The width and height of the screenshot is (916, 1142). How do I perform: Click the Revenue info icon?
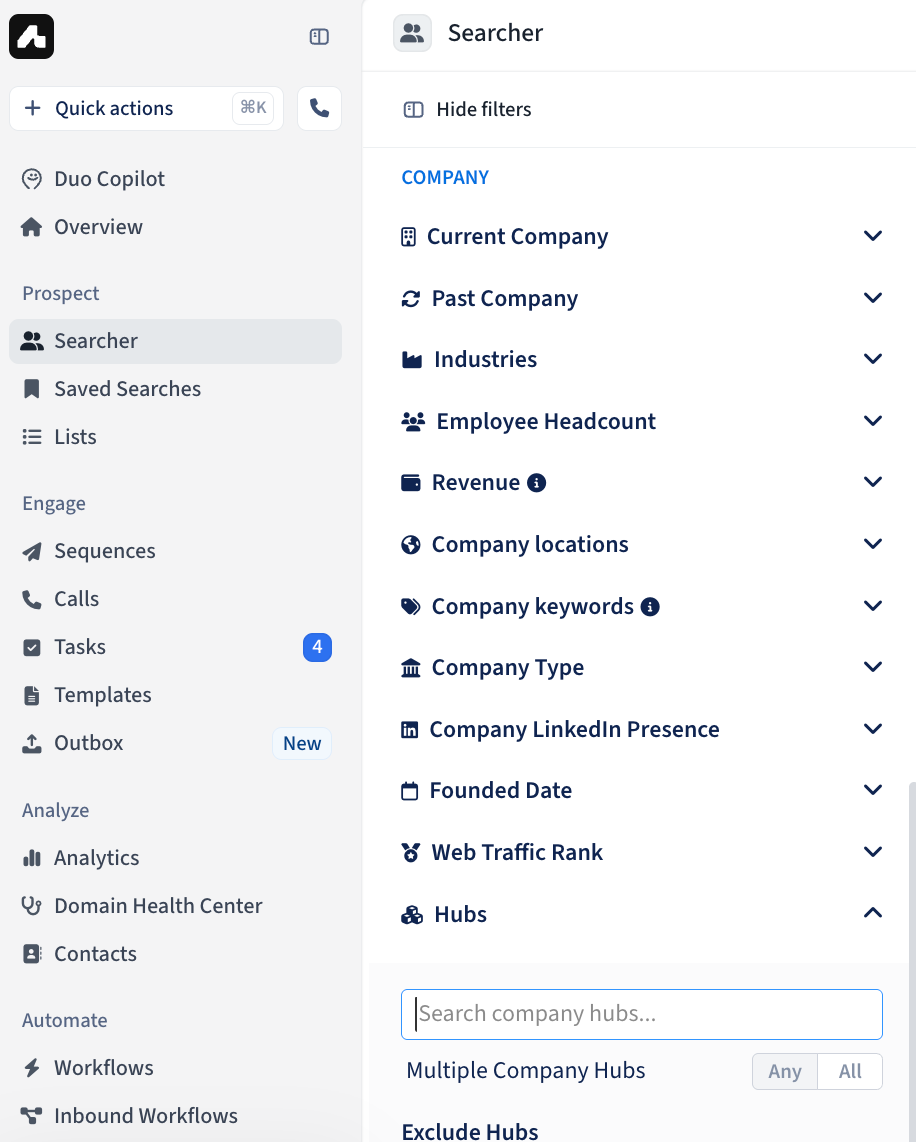(537, 483)
